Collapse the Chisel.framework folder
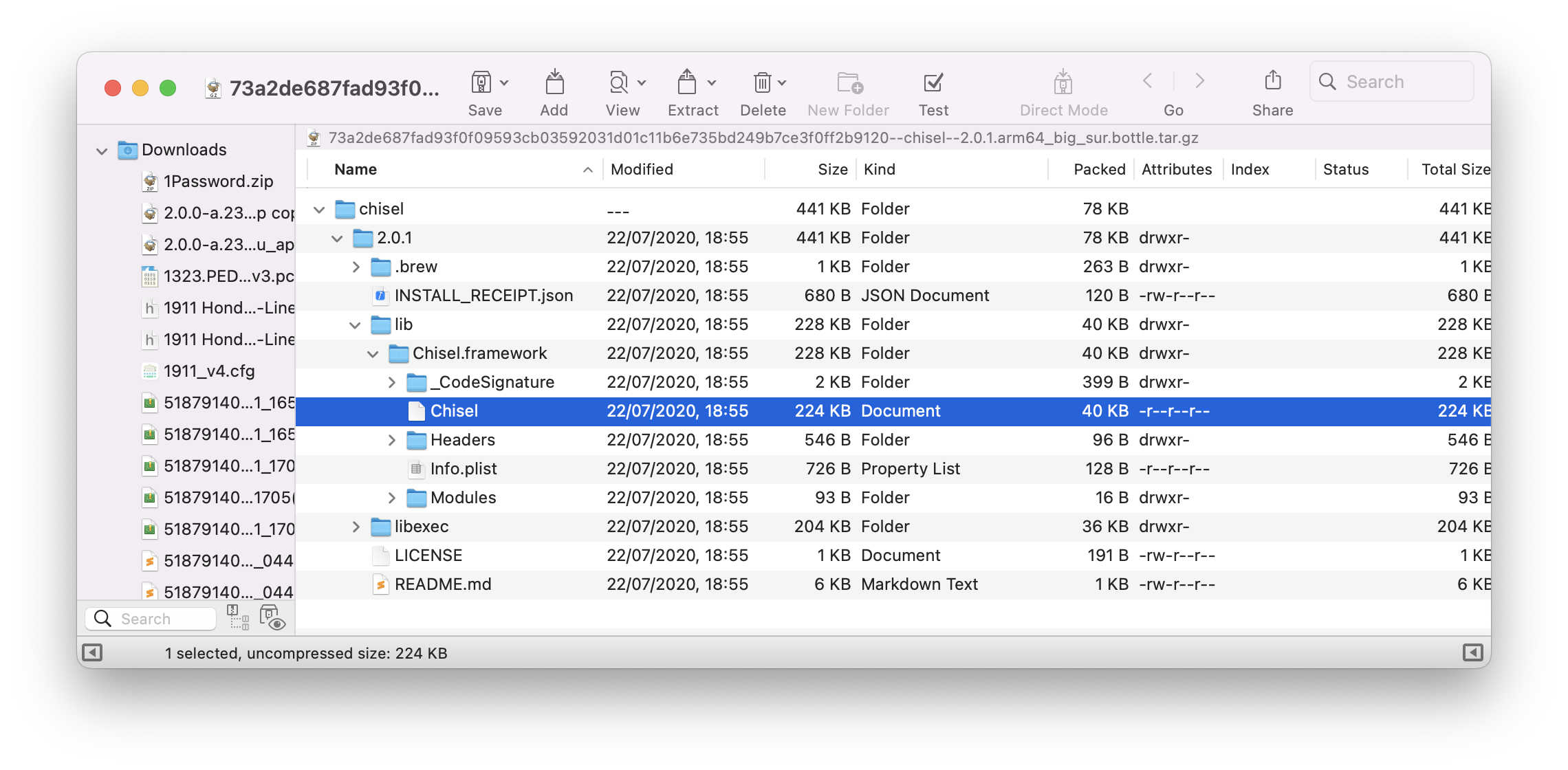Image resolution: width=1568 pixels, height=770 pixels. tap(373, 353)
